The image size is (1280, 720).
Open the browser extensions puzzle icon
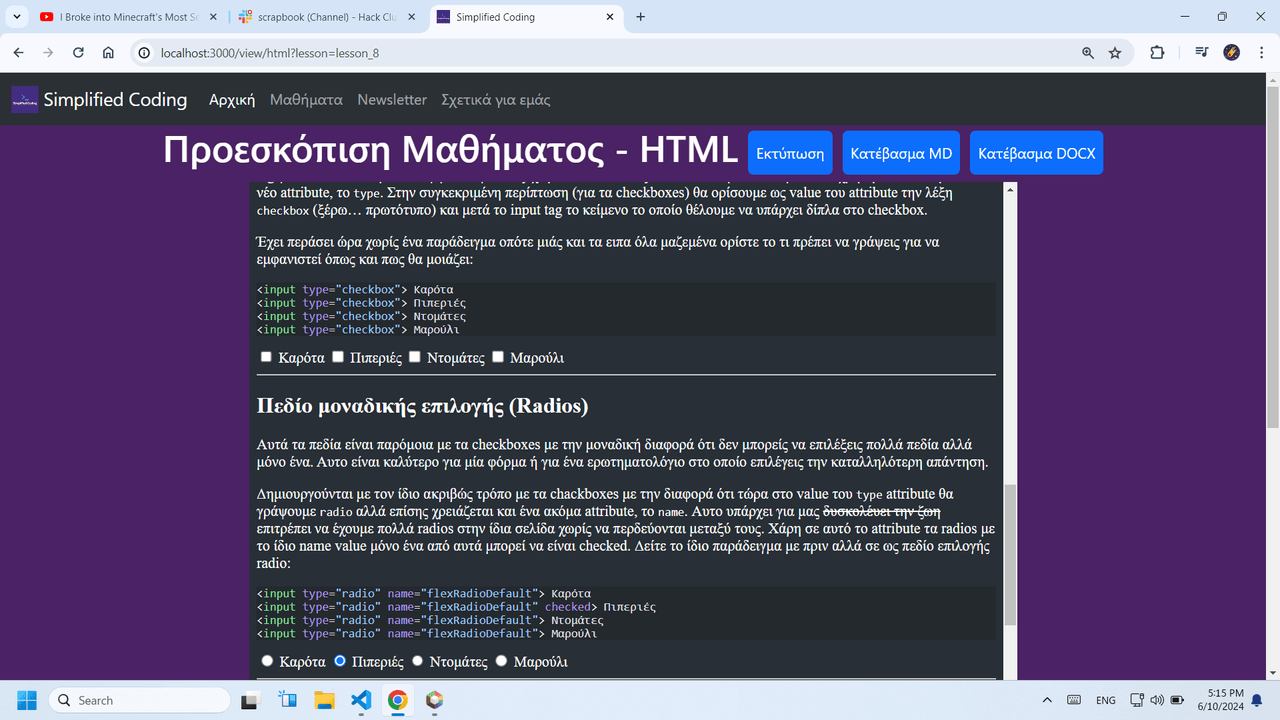tap(1157, 53)
